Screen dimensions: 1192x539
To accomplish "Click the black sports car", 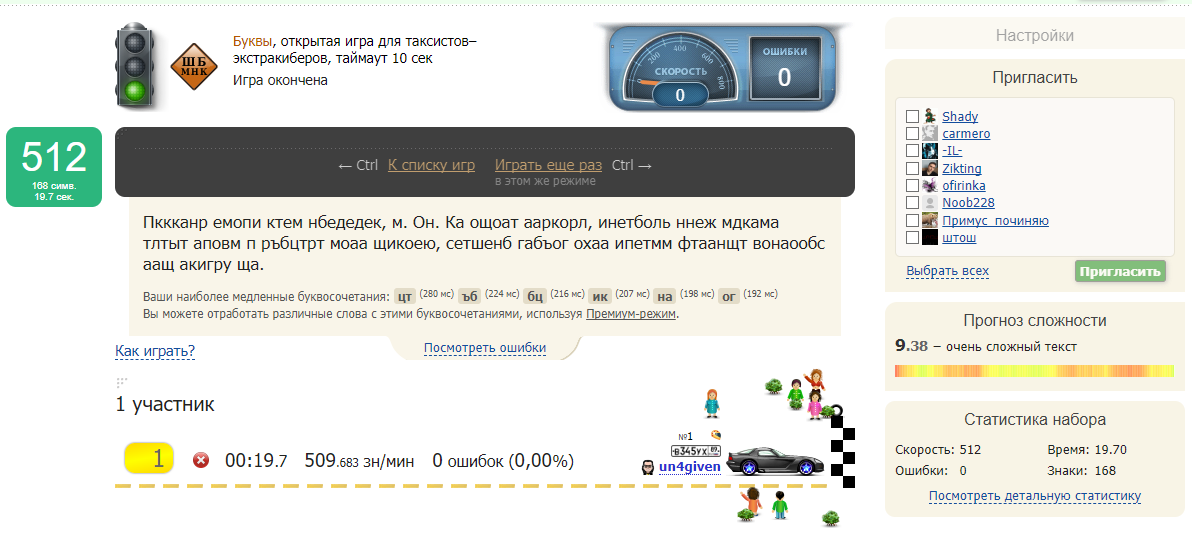I will pos(775,461).
